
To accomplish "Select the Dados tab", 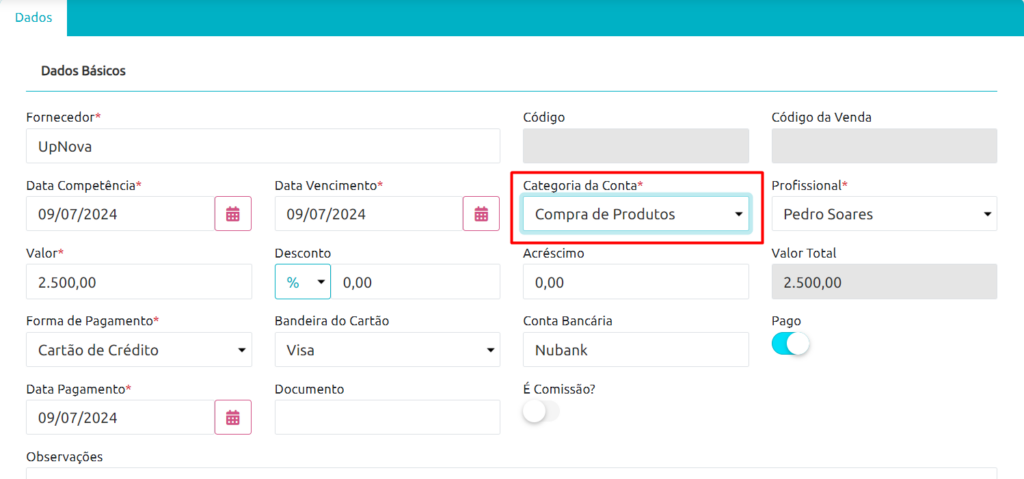I will click(33, 18).
